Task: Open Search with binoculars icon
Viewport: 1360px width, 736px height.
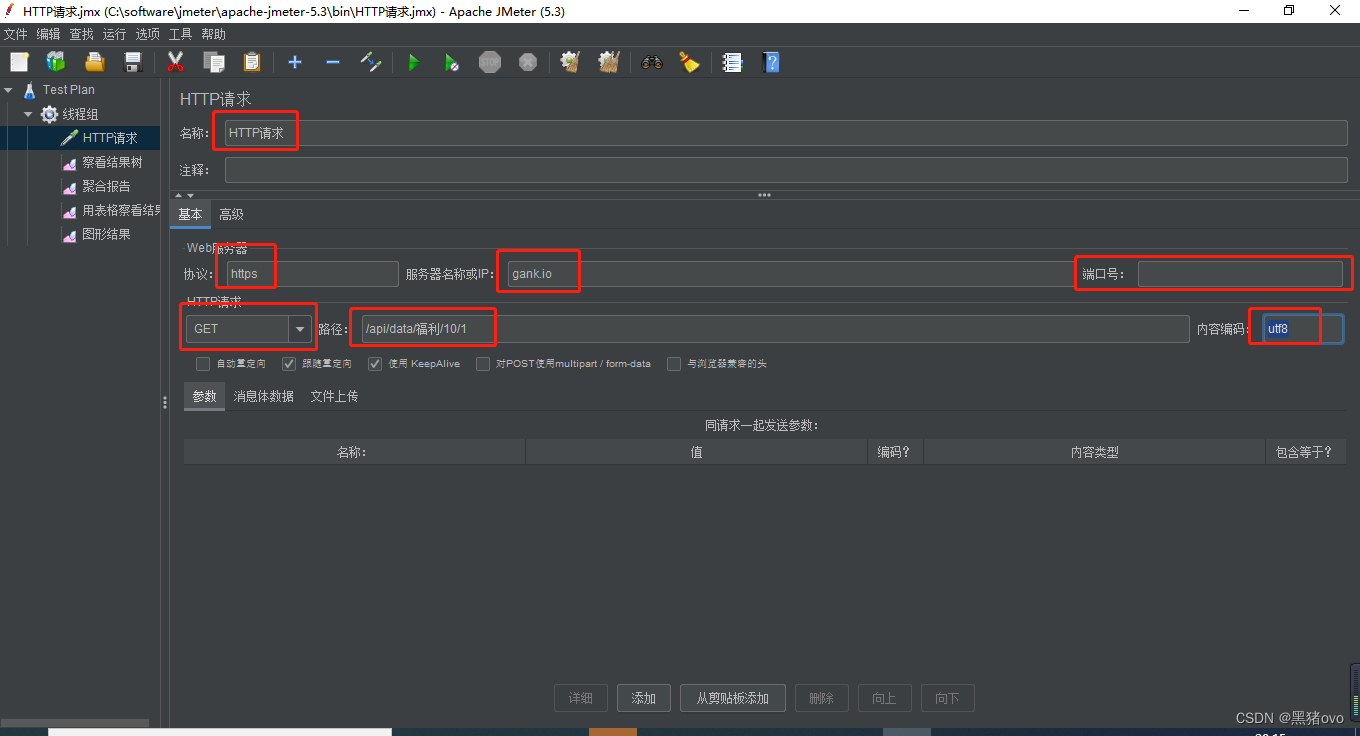Action: pos(652,62)
